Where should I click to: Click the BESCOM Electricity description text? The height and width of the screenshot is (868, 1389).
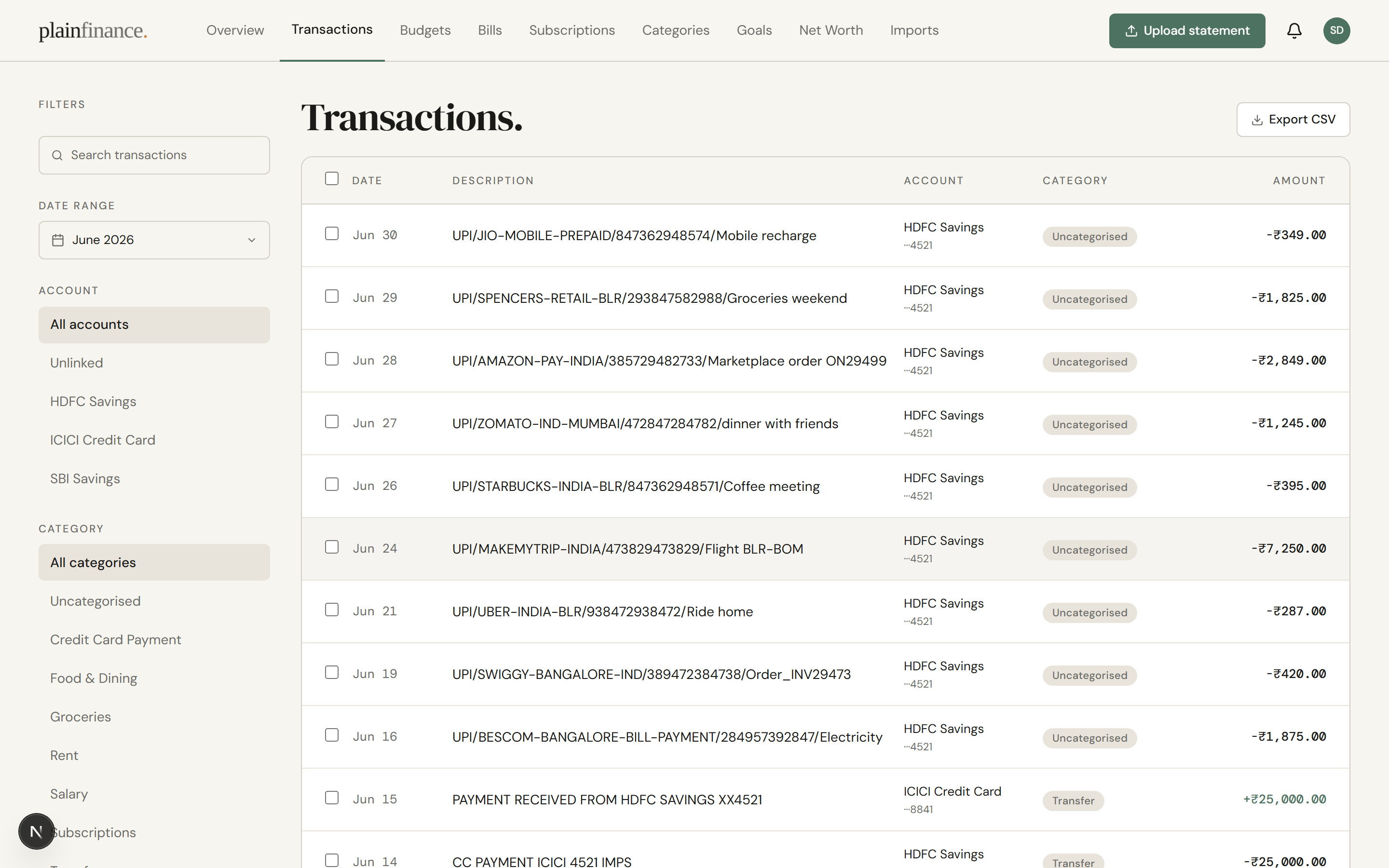(x=667, y=737)
